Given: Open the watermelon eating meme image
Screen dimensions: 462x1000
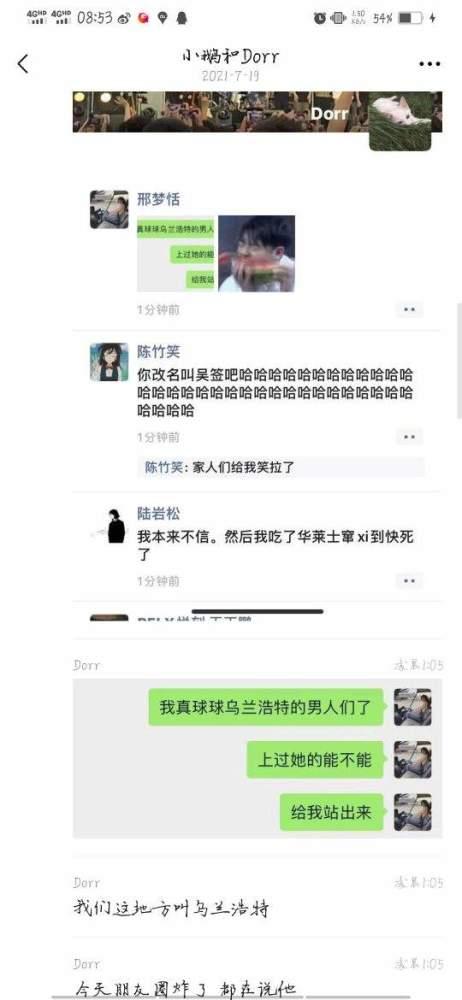Looking at the screenshot, I should [x=257, y=253].
